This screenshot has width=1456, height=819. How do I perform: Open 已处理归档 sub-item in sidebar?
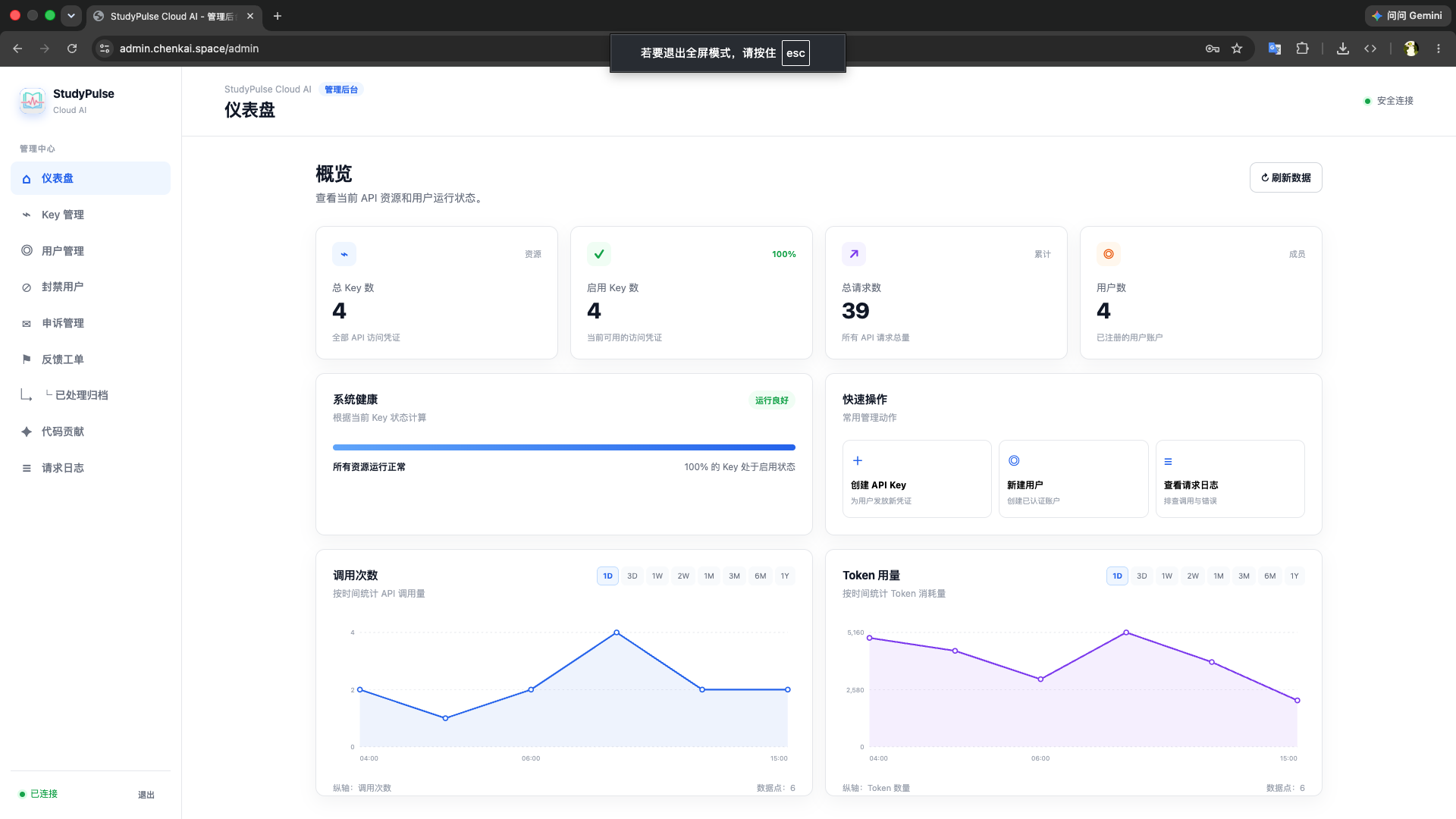(90, 395)
